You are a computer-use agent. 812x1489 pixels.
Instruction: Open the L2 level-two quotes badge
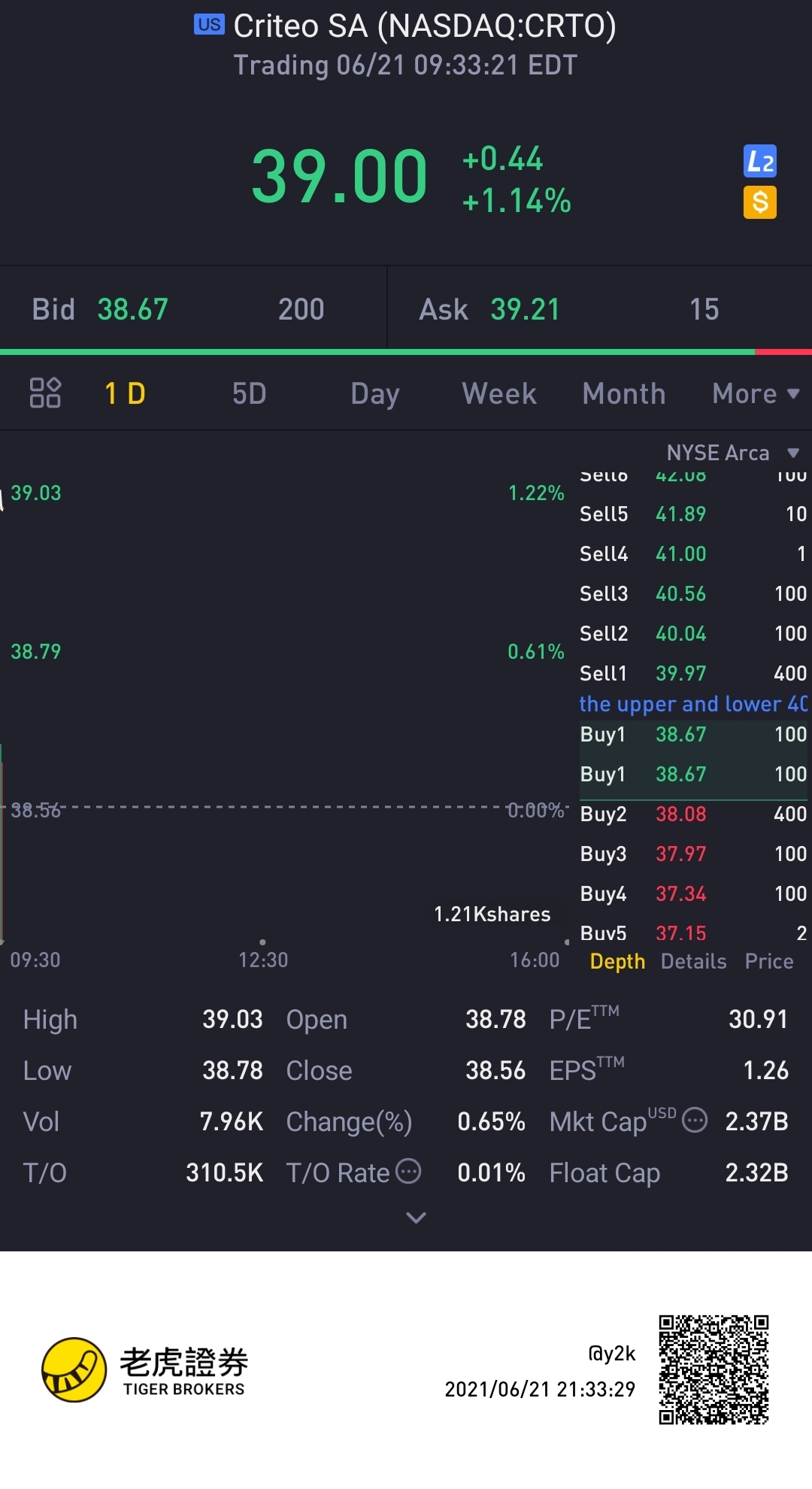click(x=760, y=161)
